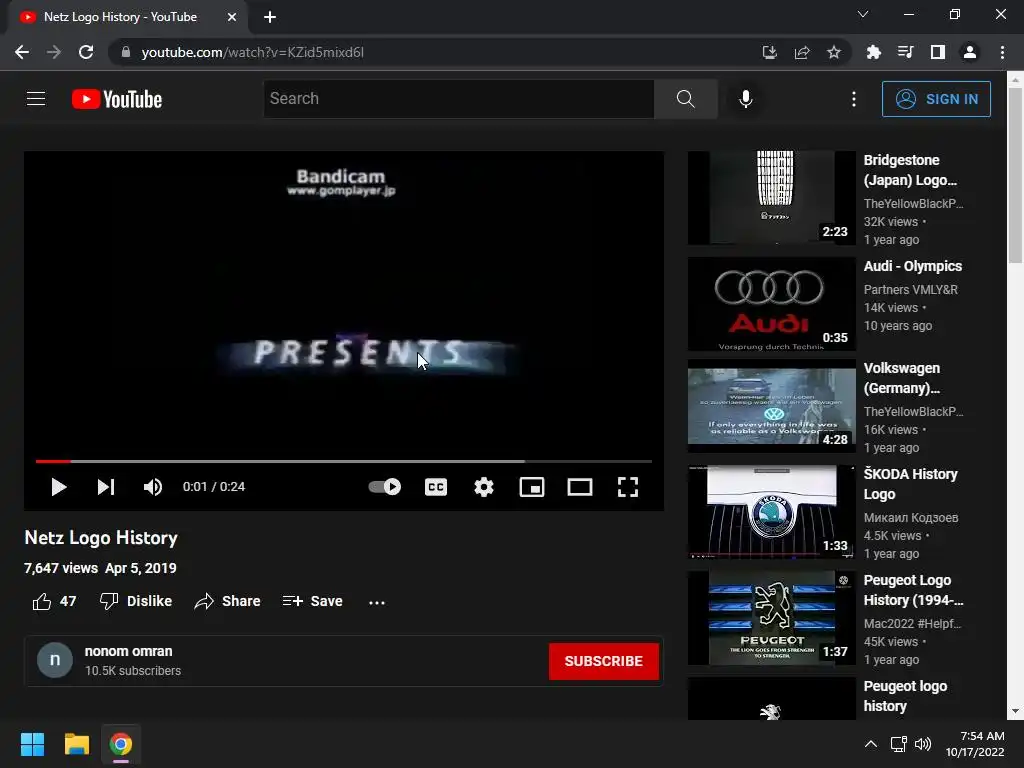Image resolution: width=1024 pixels, height=768 pixels.
Task: Play the Netz Logo History video
Action: (x=58, y=487)
